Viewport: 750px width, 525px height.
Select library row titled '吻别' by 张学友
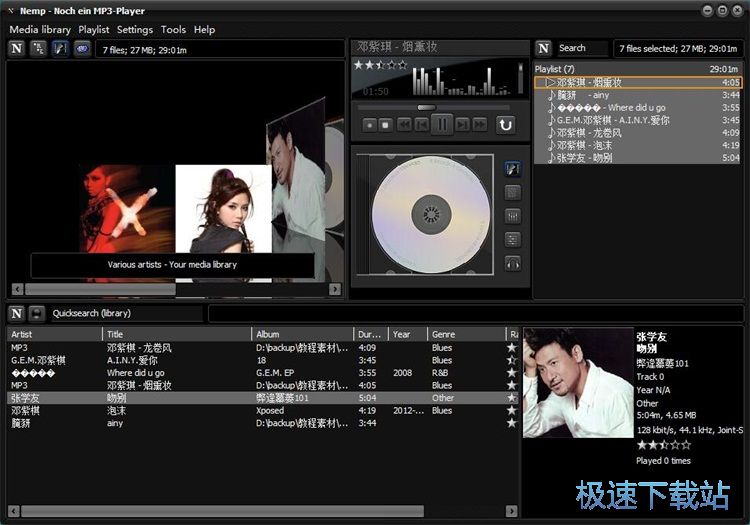pyautogui.click(x=263, y=398)
